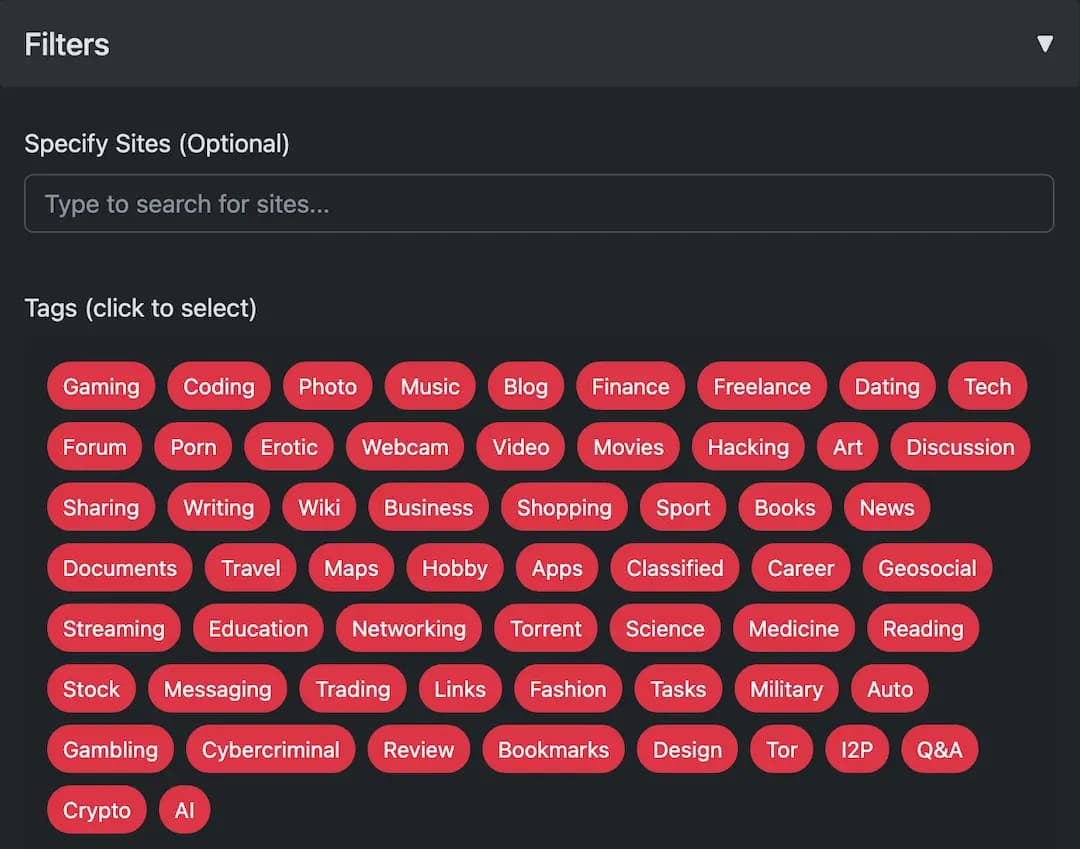
Task: Click the Tor tag pill
Action: [x=782, y=750]
